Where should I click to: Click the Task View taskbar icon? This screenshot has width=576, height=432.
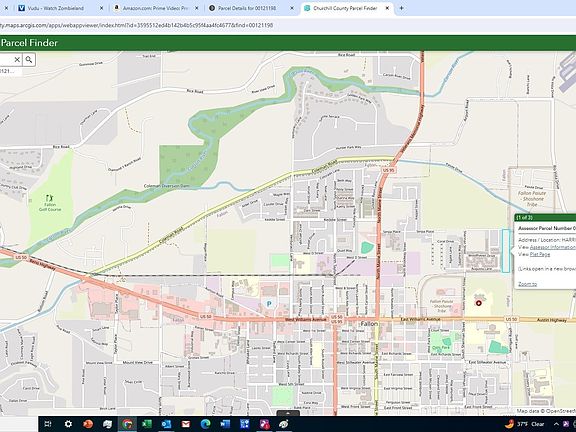(48, 424)
